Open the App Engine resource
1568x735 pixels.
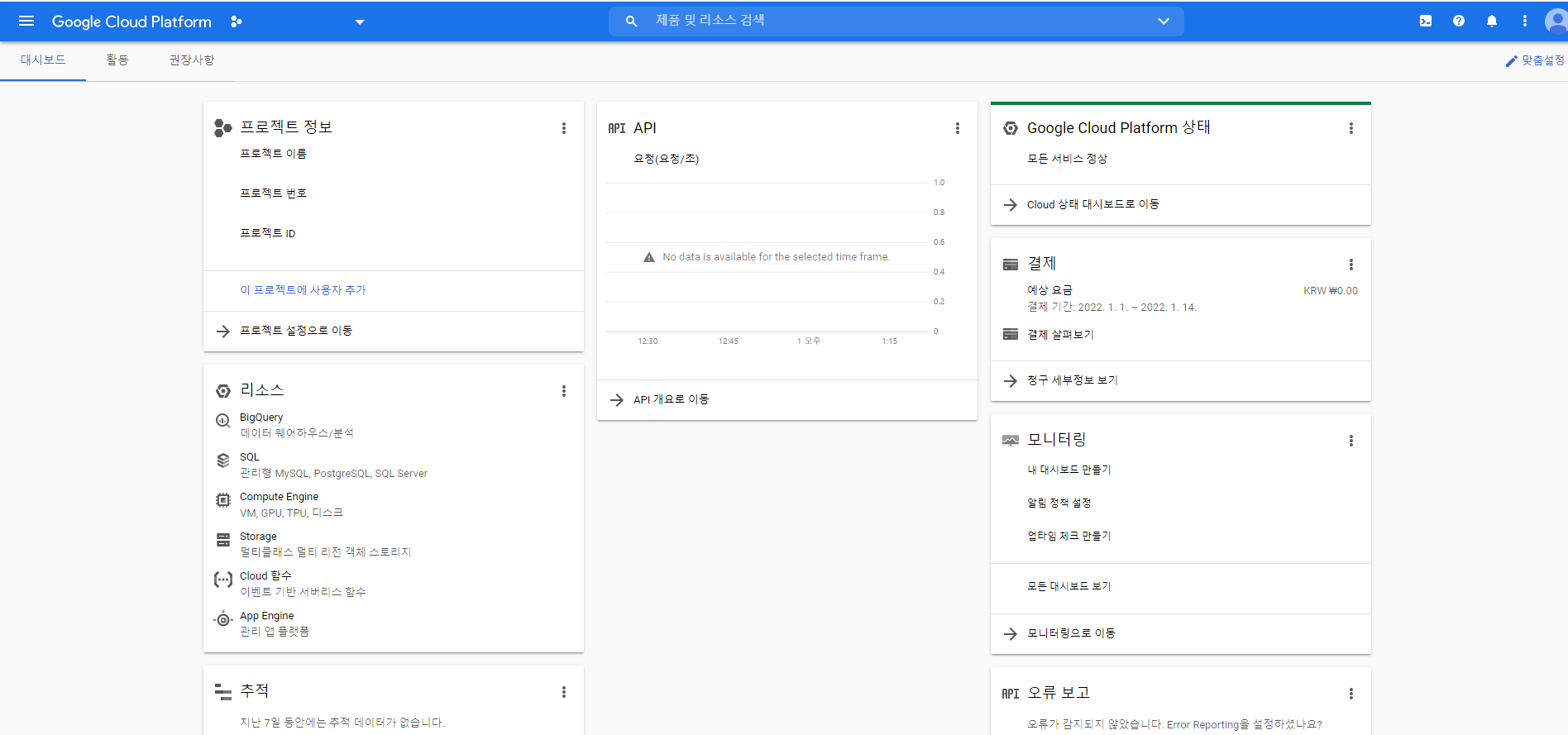266,616
